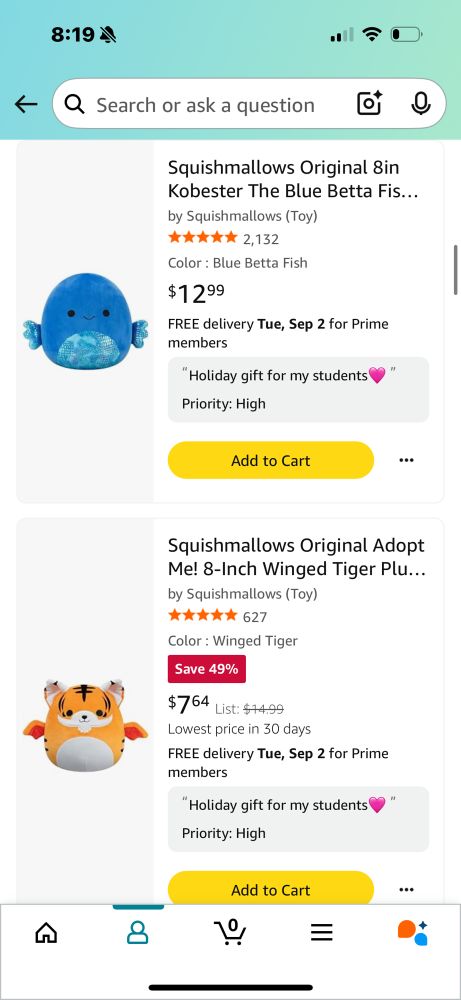461x1000 pixels.
Task: Open the winged tiger product image
Action: coord(85,726)
